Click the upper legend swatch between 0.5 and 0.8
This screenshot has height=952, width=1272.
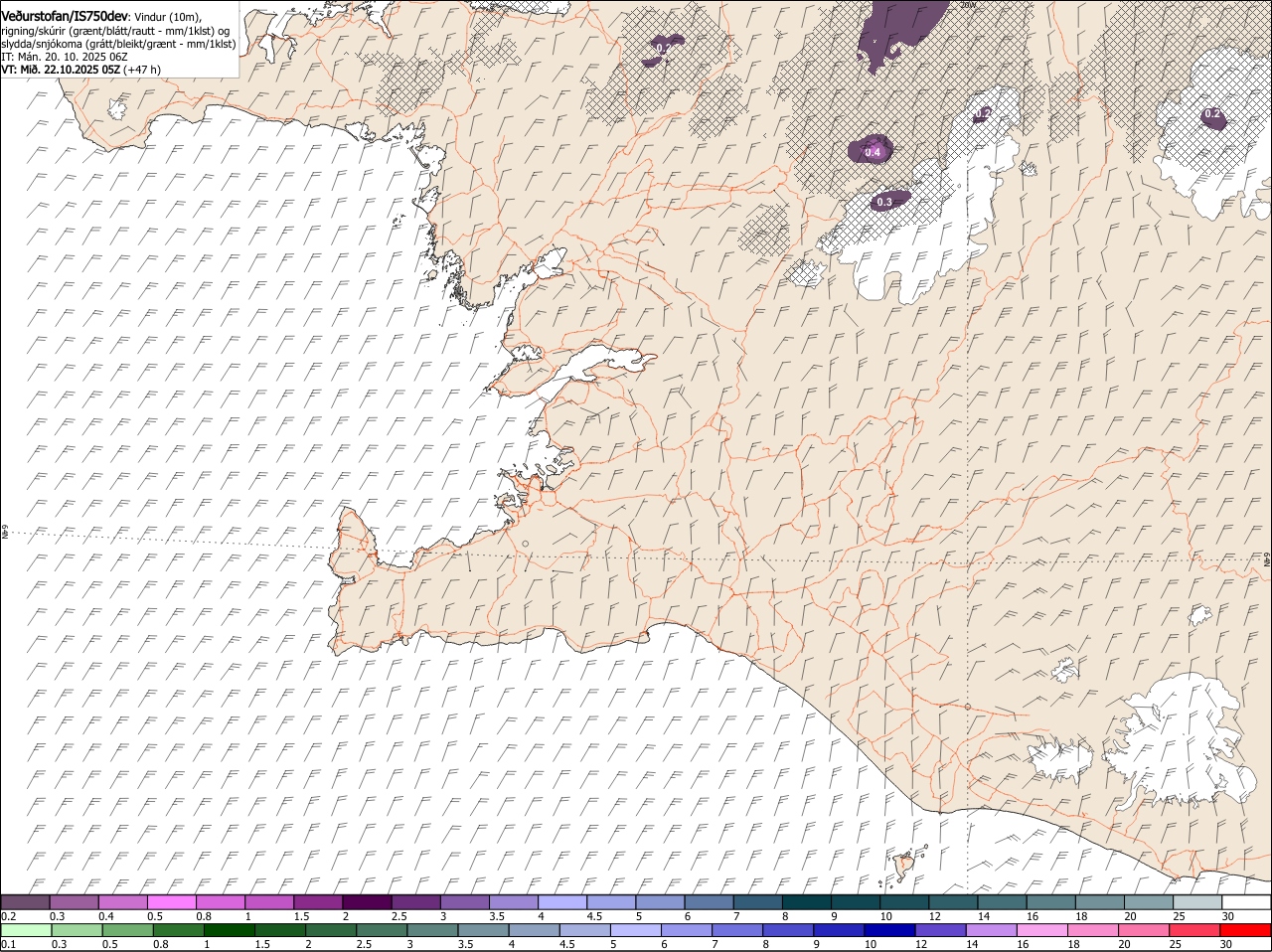tap(171, 902)
